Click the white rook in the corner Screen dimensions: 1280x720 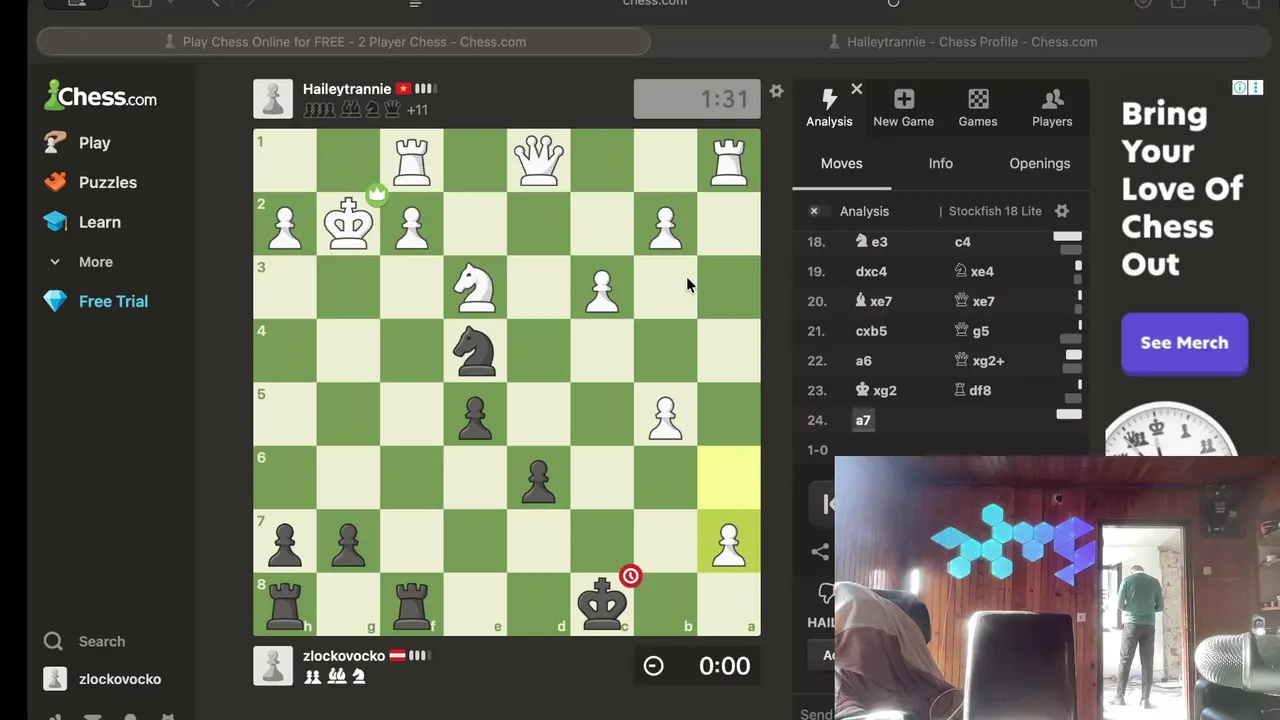[728, 160]
